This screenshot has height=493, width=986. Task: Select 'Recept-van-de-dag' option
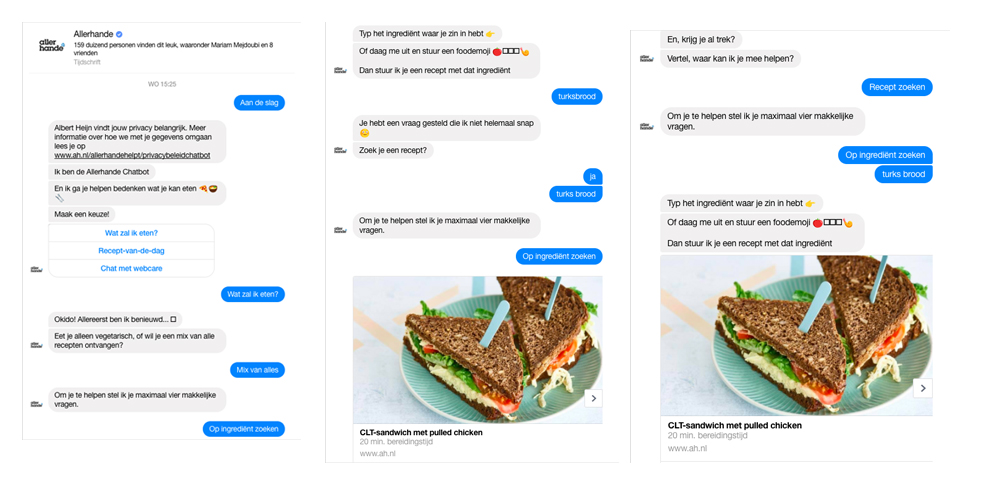(131, 250)
